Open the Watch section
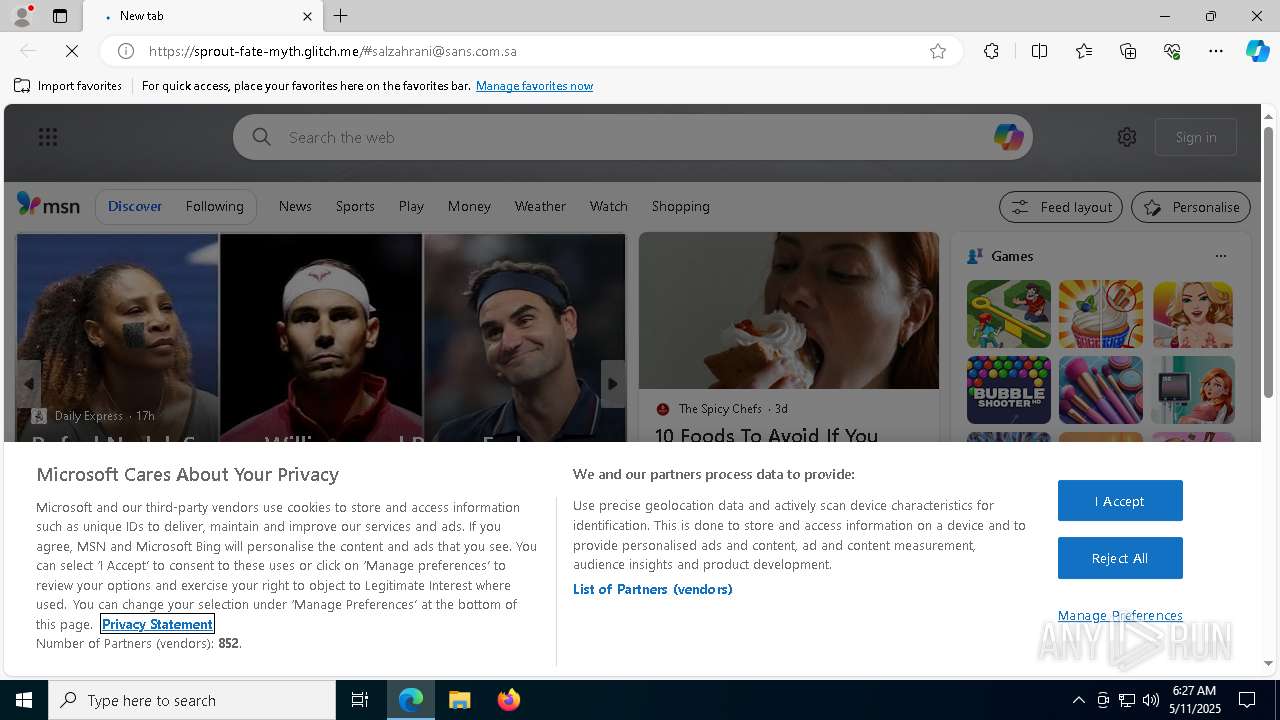The image size is (1280, 720). (608, 206)
